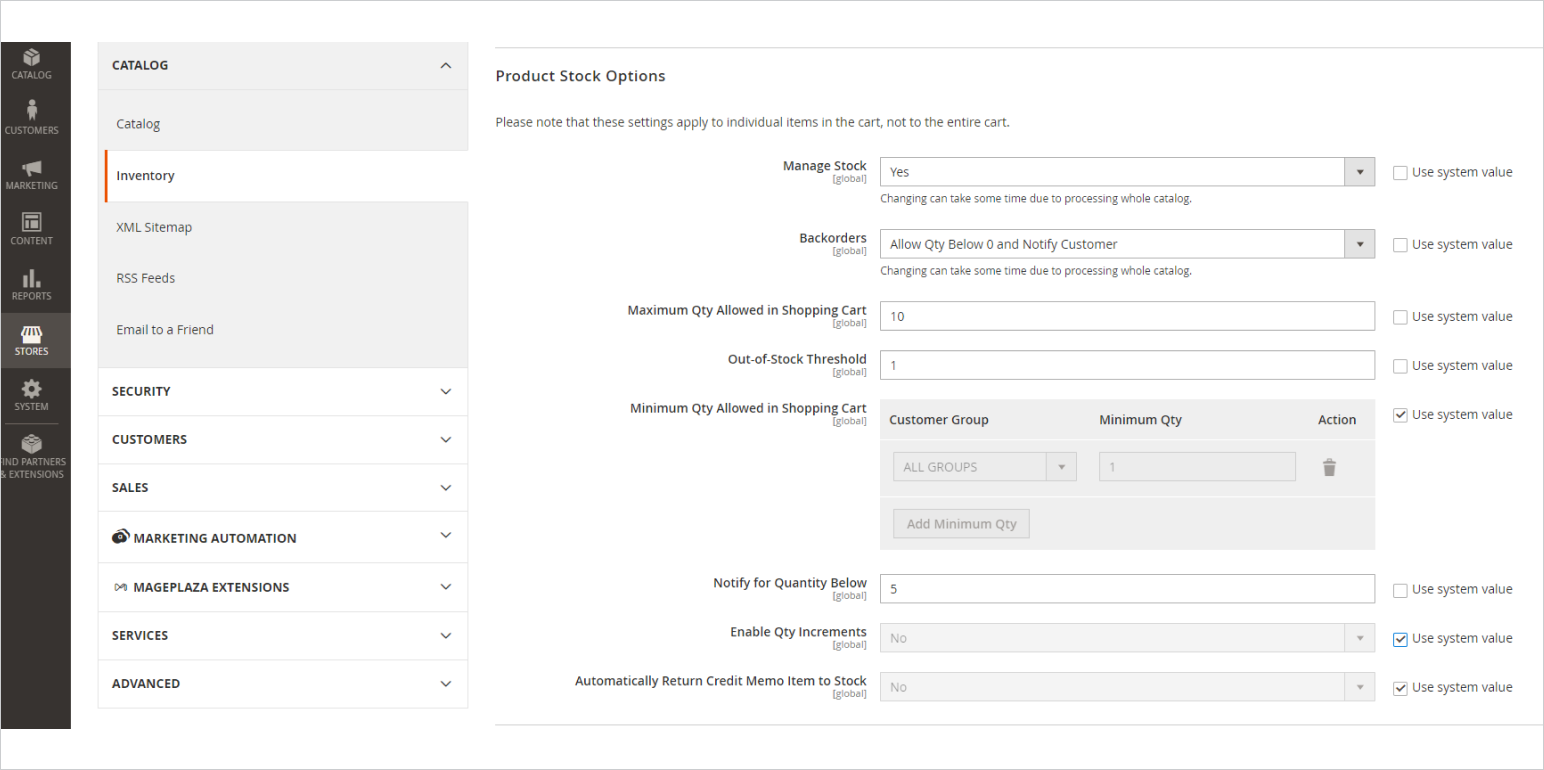Expand the MARKETING AUTOMATION section

tap(283, 537)
